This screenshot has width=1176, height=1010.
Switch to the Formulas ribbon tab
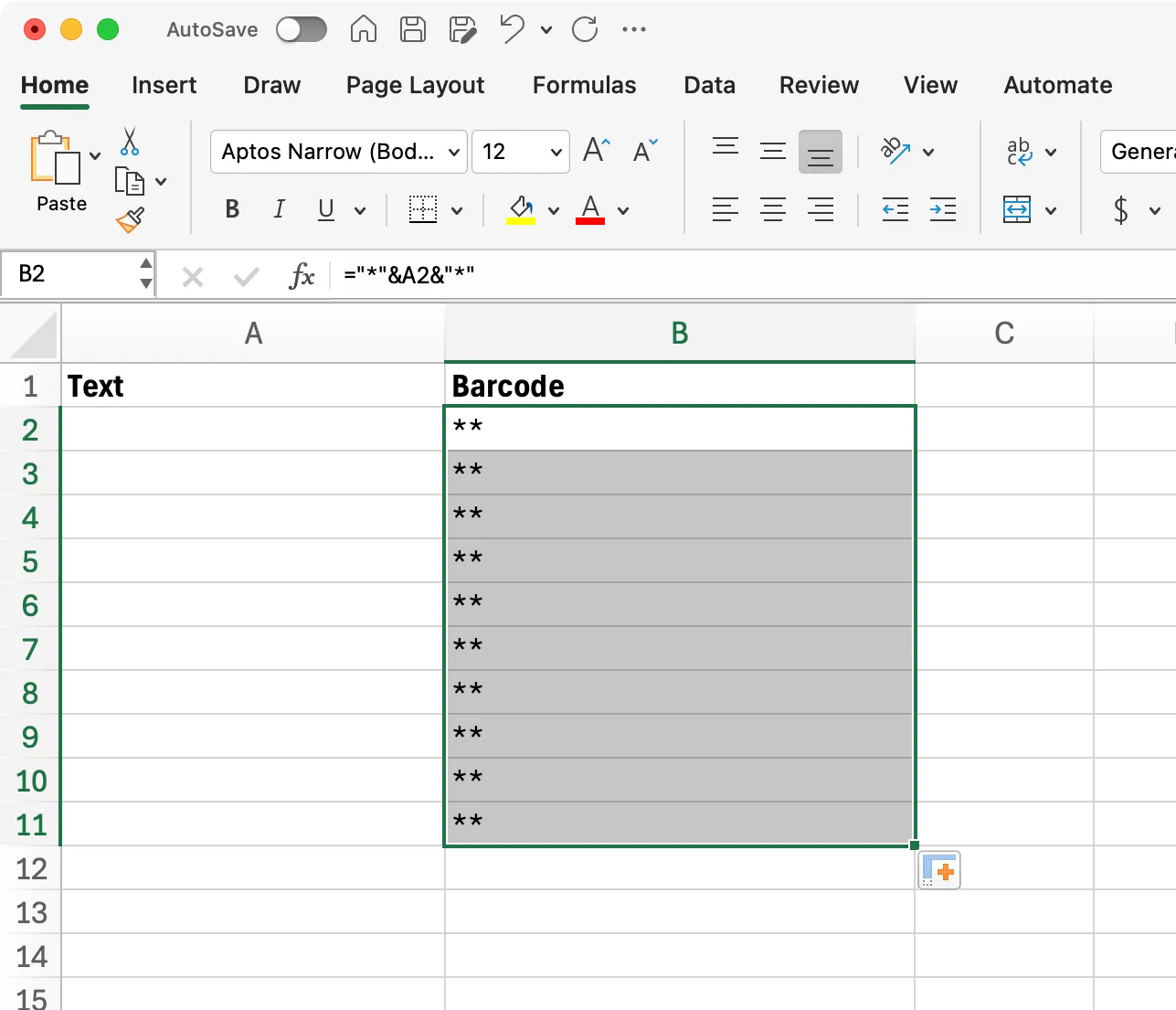point(584,85)
